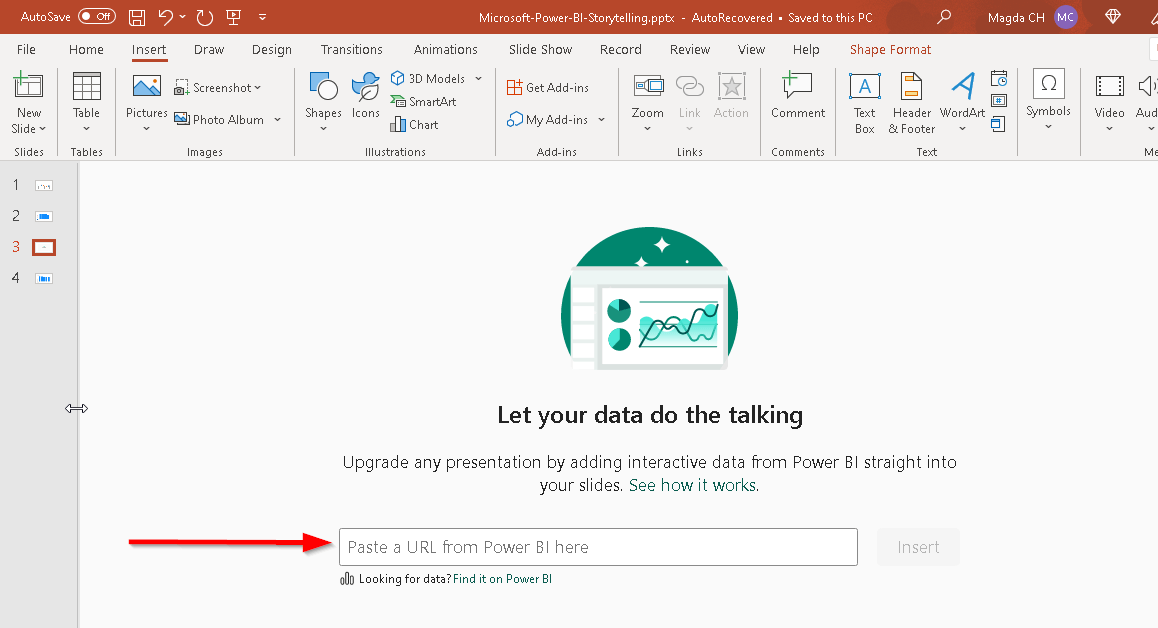The width and height of the screenshot is (1158, 628).
Task: Open the WordArt gallery
Action: click(962, 103)
